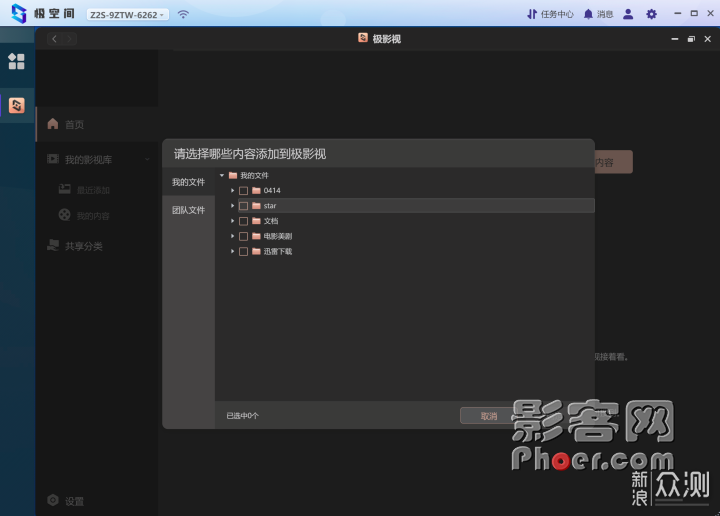720x516 pixels.
Task: Open the app grid dashboard icon
Action: point(17,61)
